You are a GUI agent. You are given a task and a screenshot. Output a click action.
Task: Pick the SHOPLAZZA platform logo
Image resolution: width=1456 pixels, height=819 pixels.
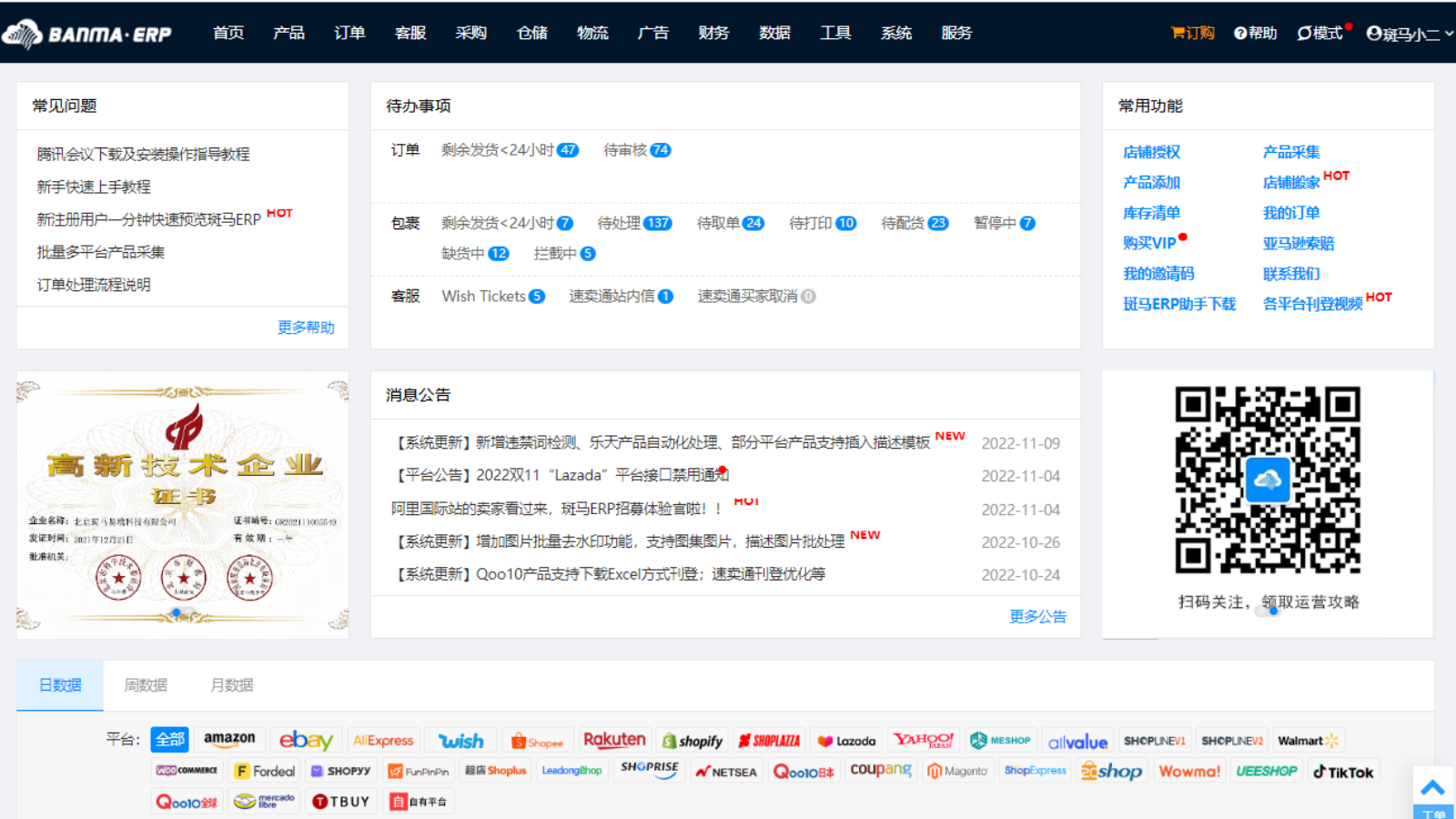coord(769,741)
